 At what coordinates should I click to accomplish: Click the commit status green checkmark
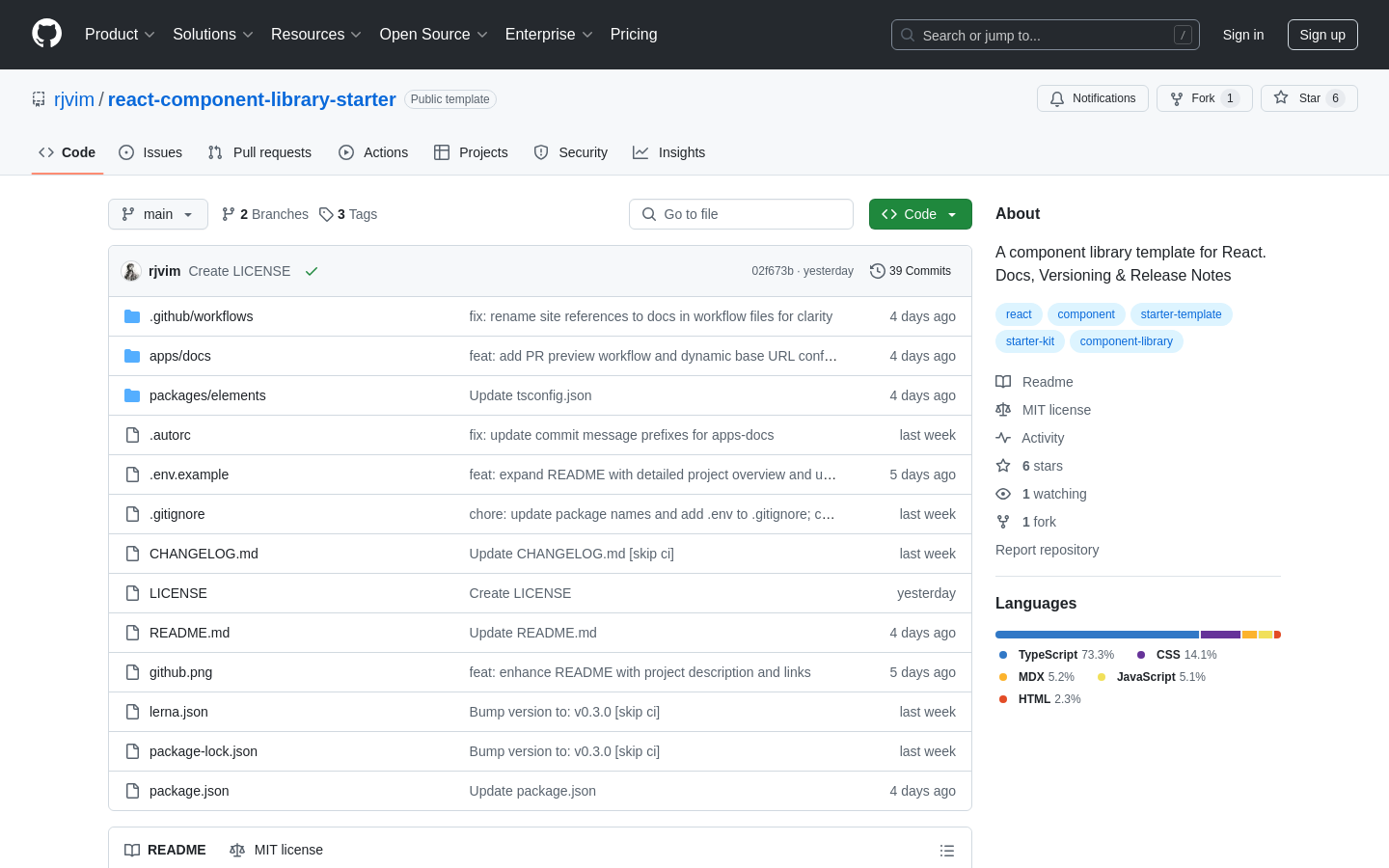click(x=312, y=271)
